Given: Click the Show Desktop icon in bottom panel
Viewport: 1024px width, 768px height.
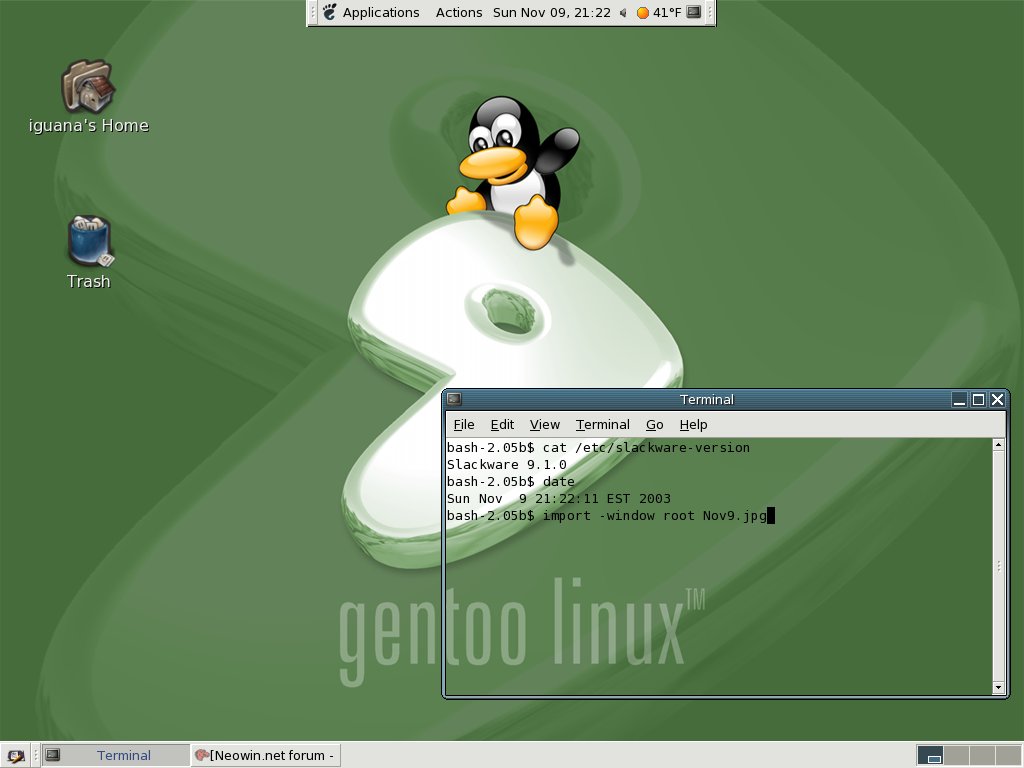Looking at the screenshot, I should coord(16,756).
